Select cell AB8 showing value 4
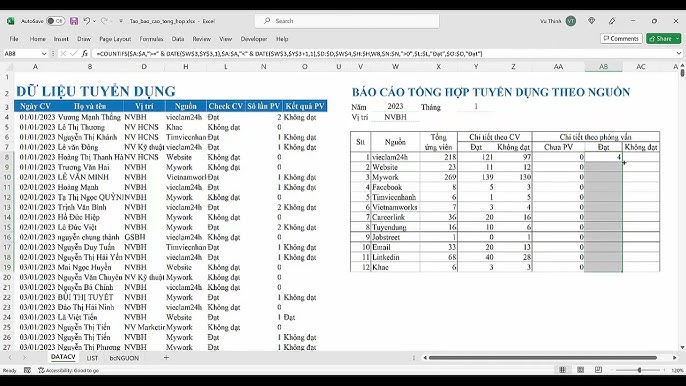Image resolution: width=686 pixels, height=386 pixels. coord(603,157)
